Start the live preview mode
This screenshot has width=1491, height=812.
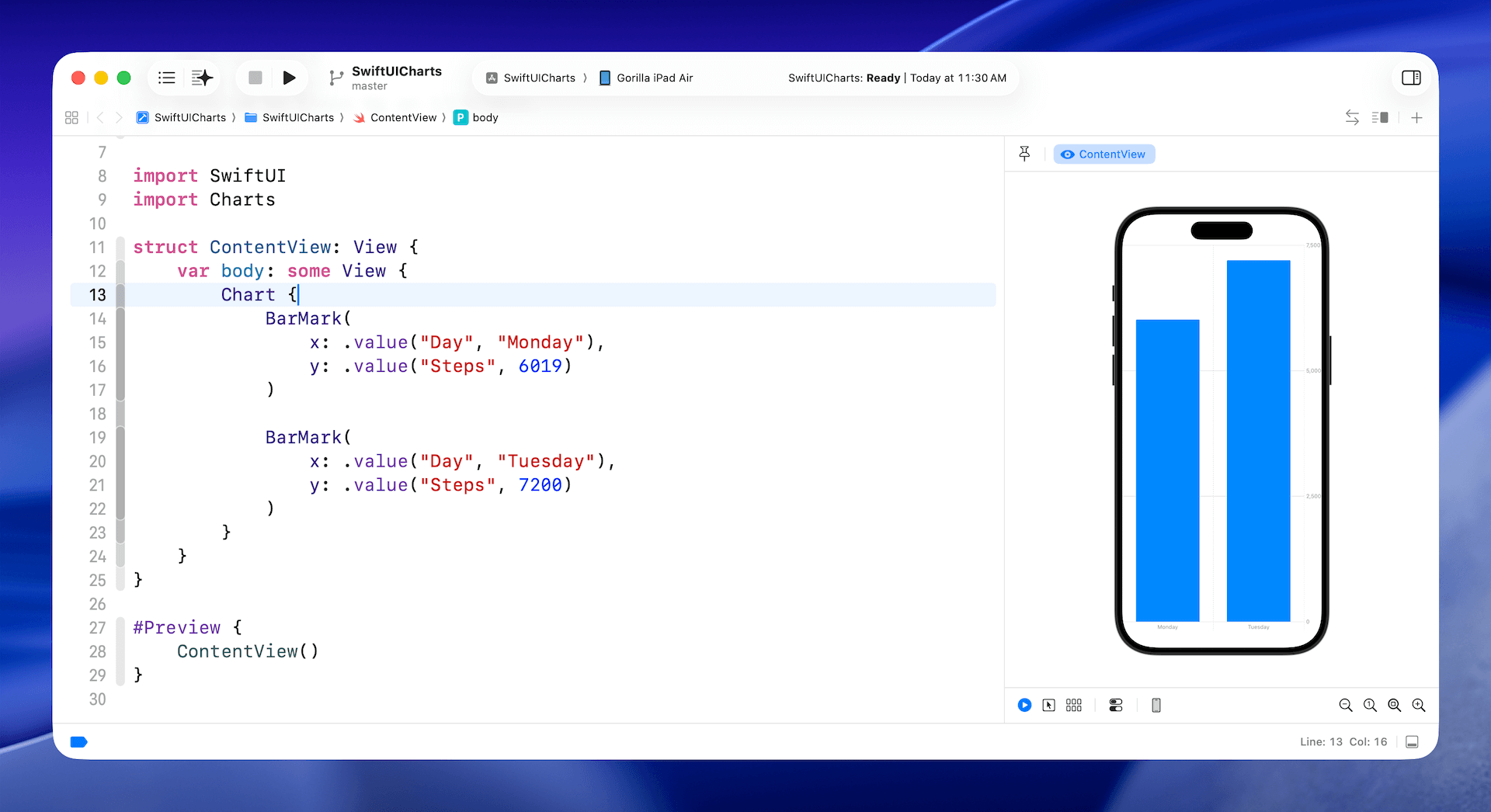tap(1024, 705)
